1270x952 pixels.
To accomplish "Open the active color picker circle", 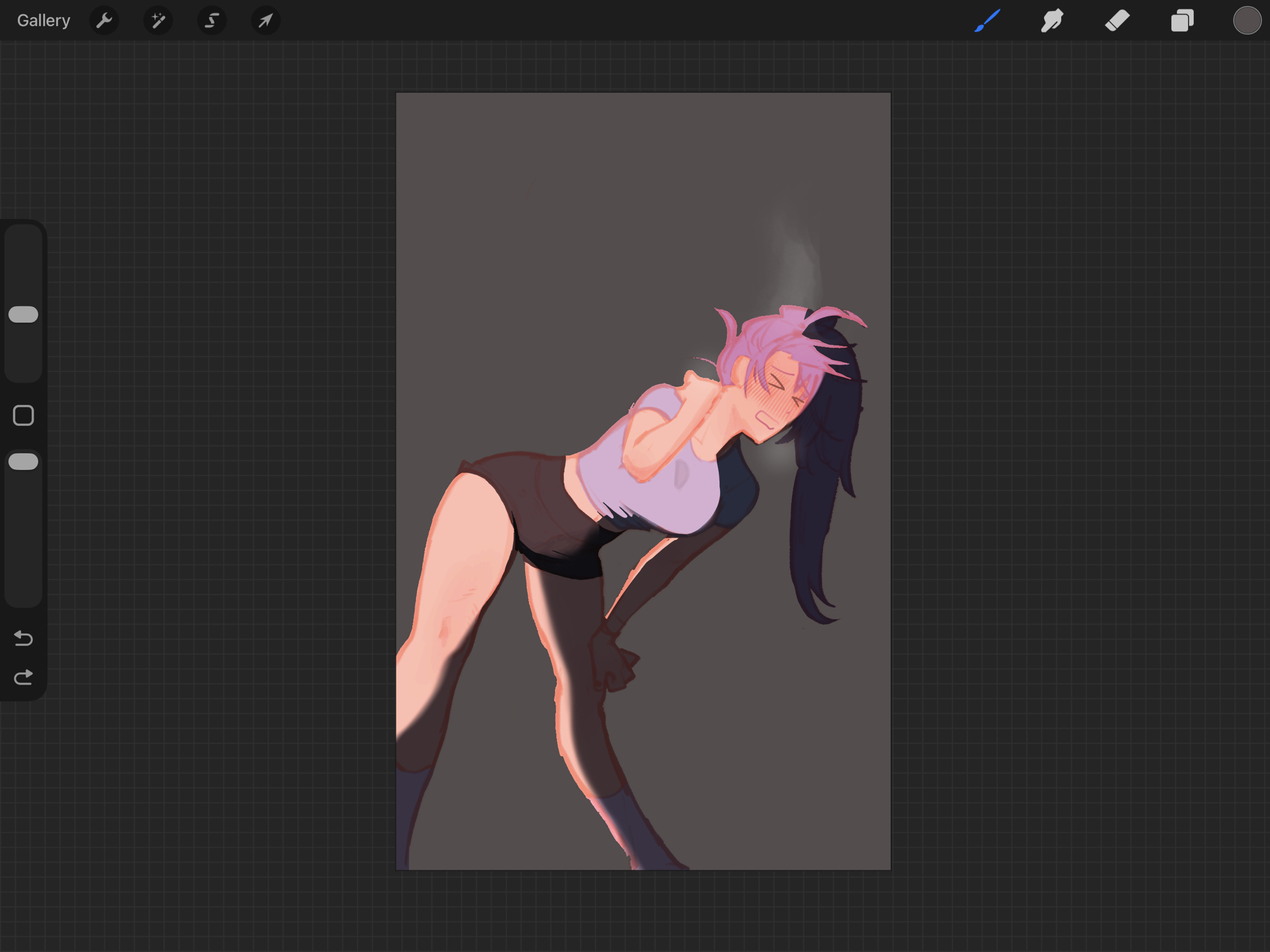I will (x=1247, y=21).
